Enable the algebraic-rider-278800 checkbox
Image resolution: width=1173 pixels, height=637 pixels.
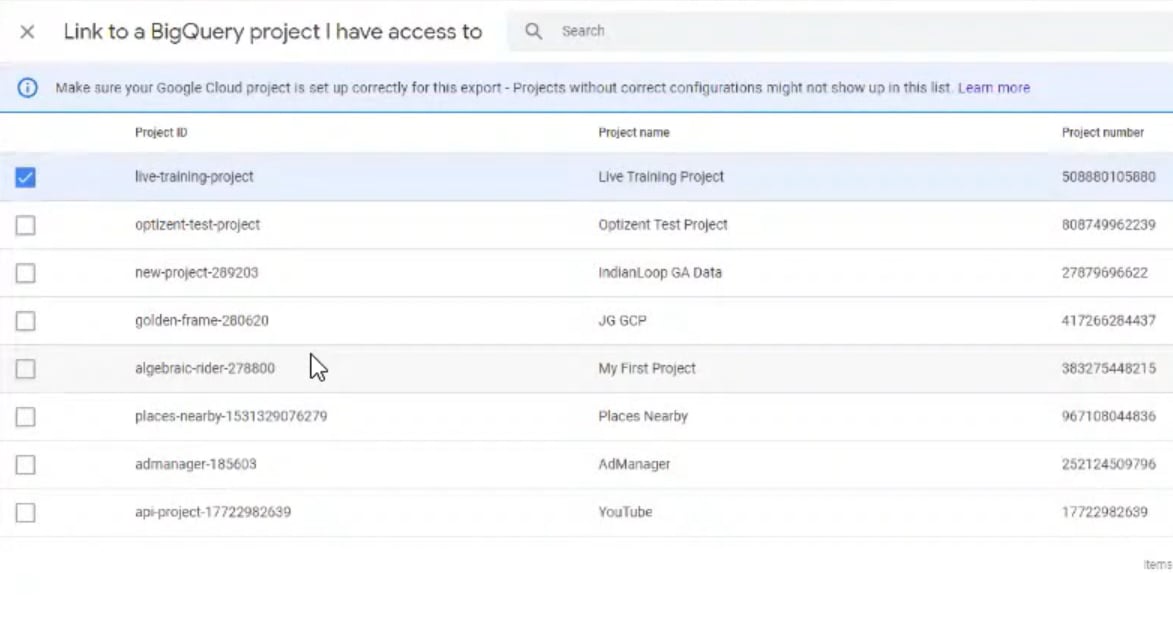click(x=25, y=369)
